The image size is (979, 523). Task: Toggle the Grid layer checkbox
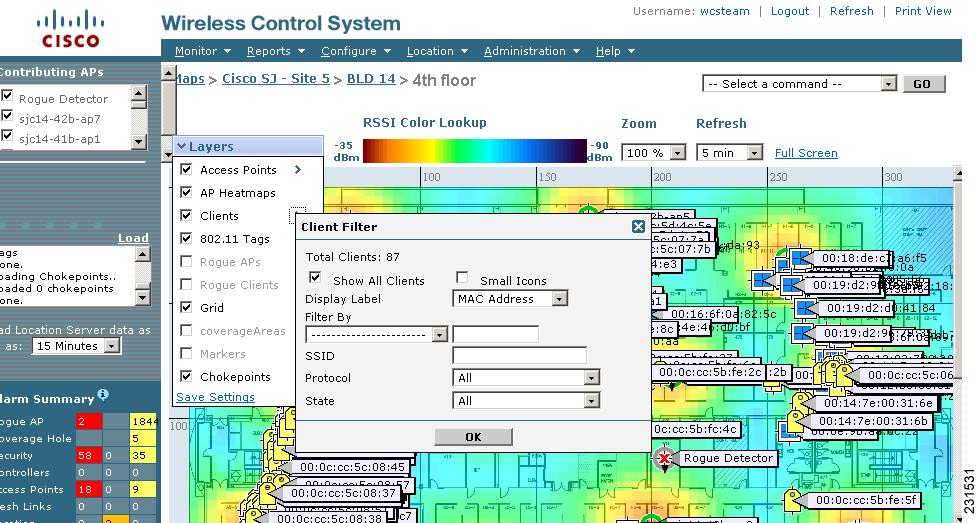pyautogui.click(x=186, y=307)
